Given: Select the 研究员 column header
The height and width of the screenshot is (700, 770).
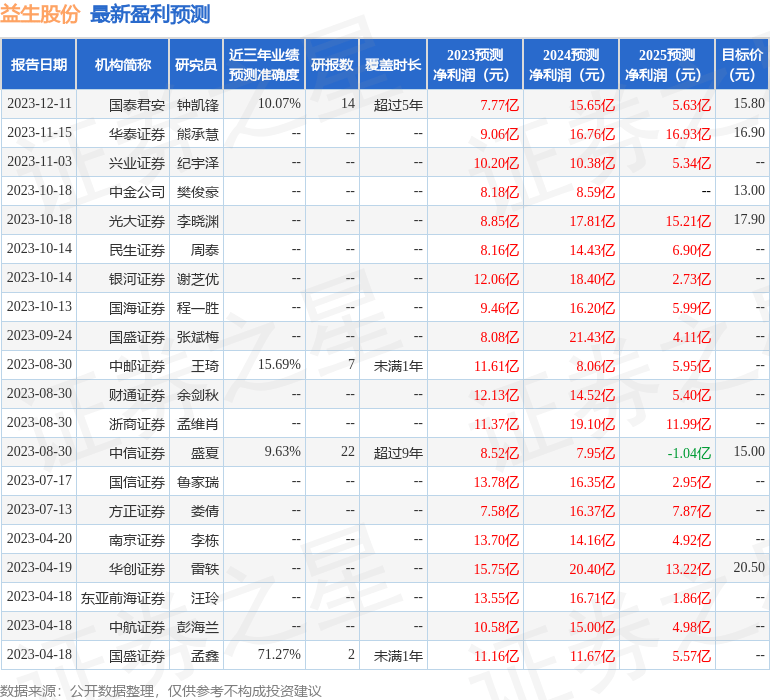Looking at the screenshot, I should 196,64.
